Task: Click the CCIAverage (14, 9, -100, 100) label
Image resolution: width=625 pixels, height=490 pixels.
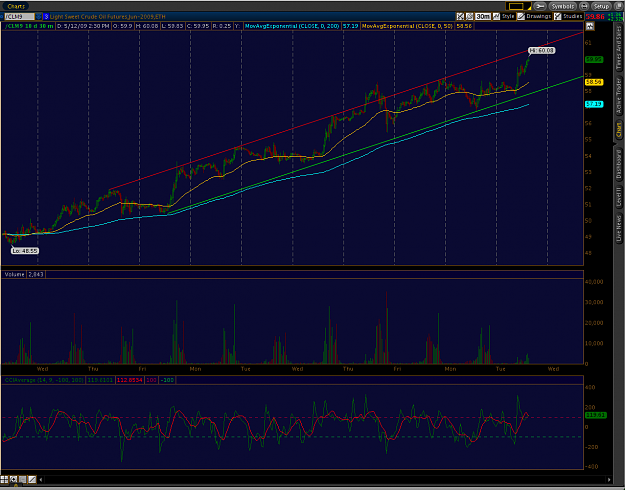Action: 44,380
